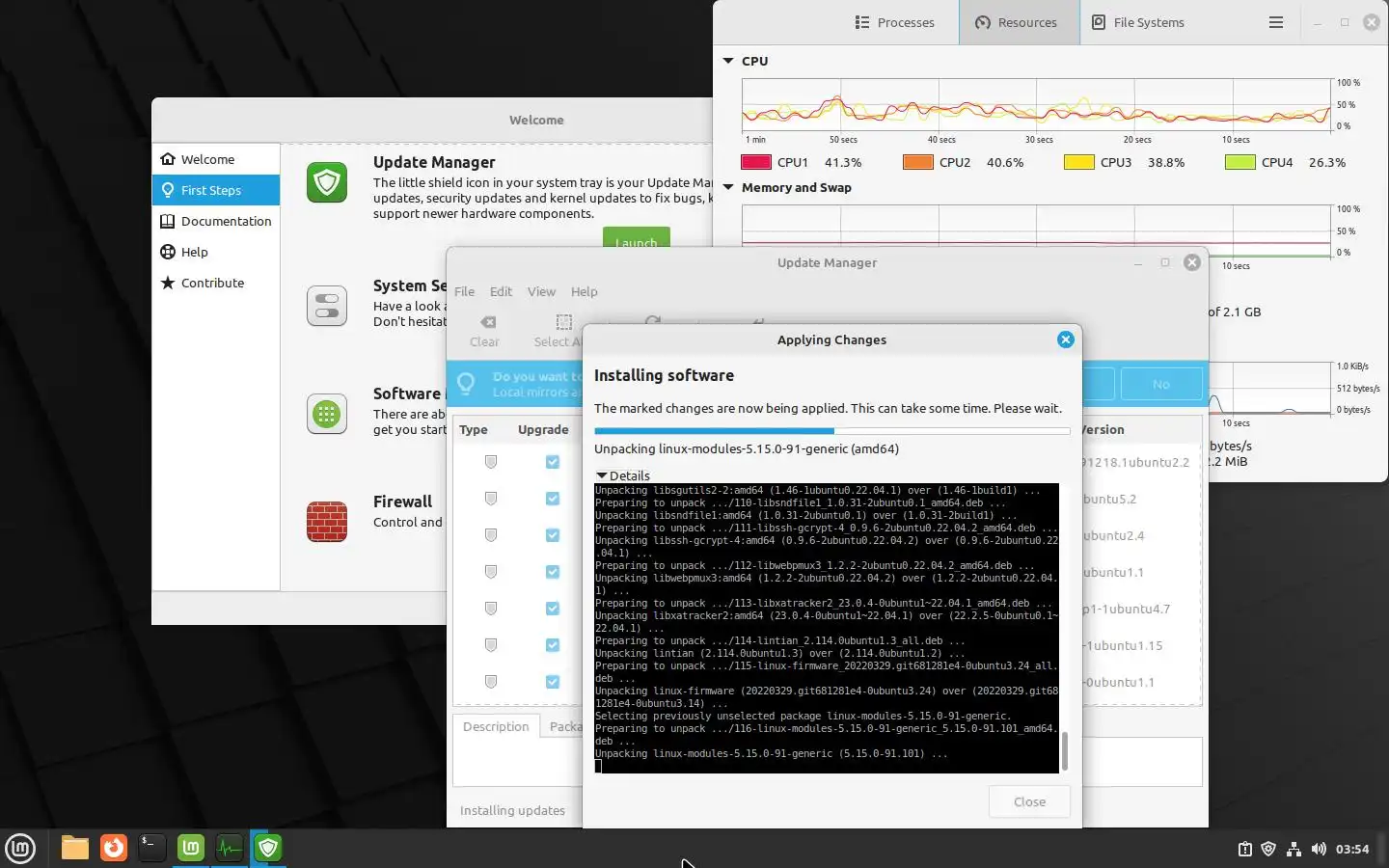Launch Firefox from the taskbar
1389x868 pixels.
pos(114,848)
